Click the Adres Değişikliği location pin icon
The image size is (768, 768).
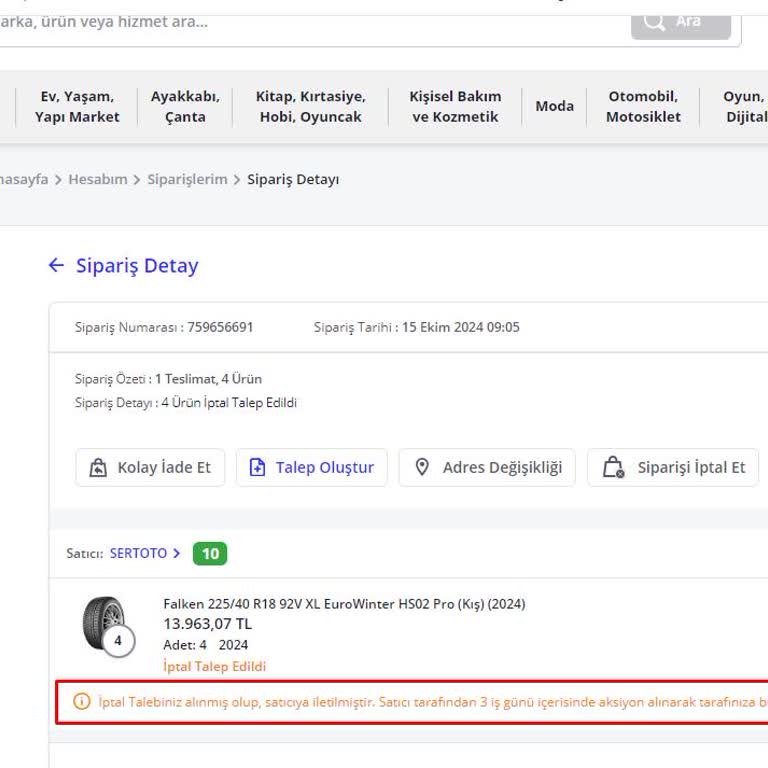[422, 467]
